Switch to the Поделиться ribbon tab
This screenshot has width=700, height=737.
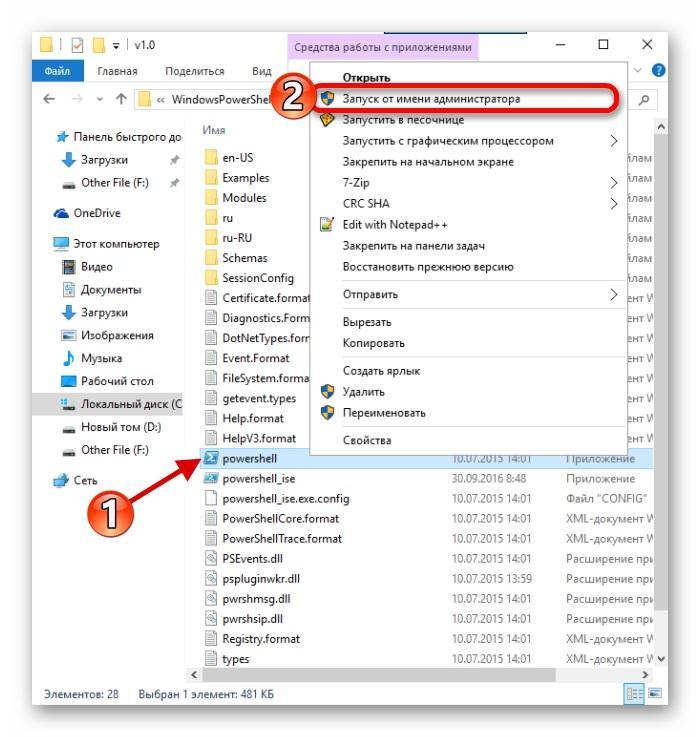(x=195, y=71)
